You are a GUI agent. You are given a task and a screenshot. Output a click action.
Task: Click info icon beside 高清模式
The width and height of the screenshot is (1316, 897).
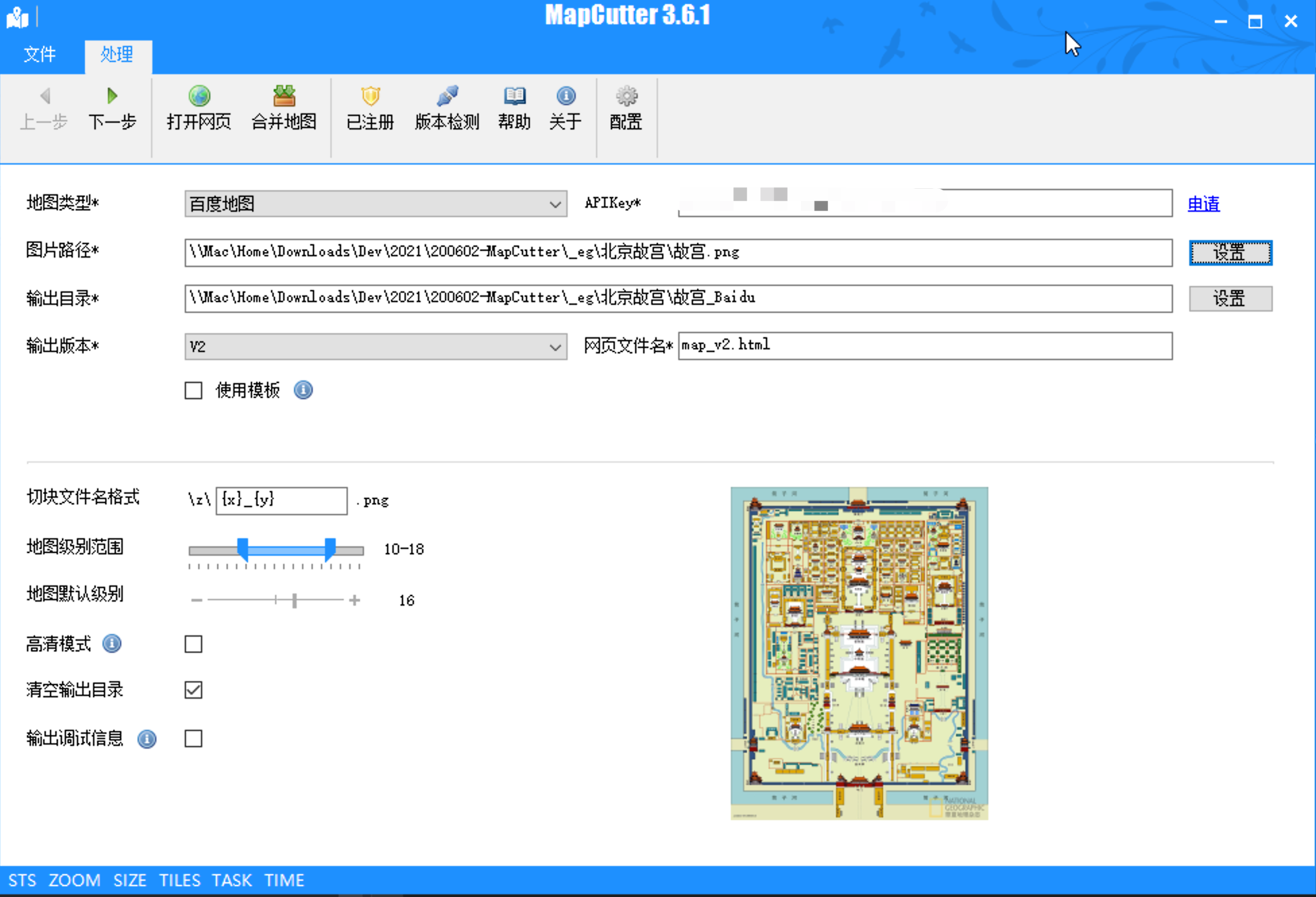(112, 643)
